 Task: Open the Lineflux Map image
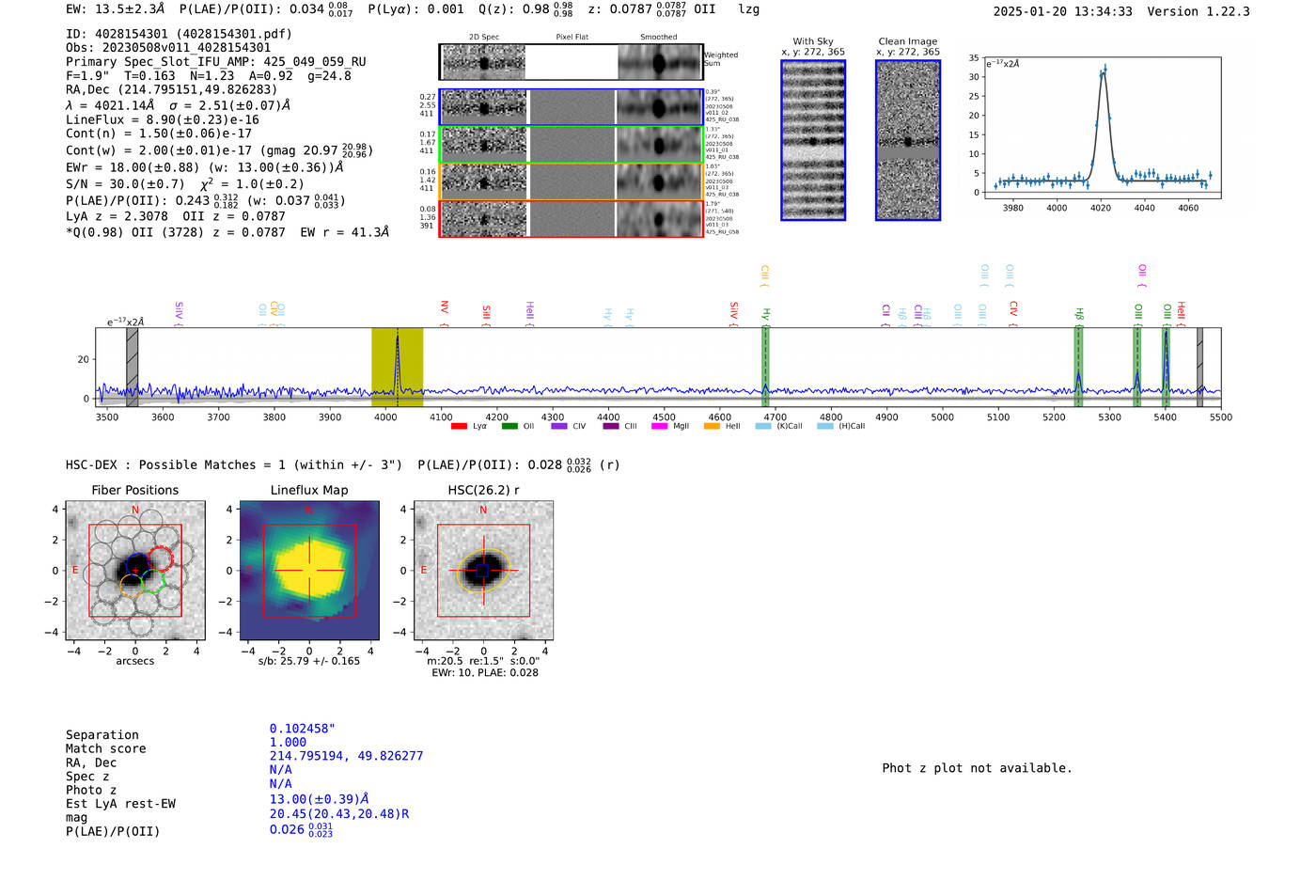[309, 571]
